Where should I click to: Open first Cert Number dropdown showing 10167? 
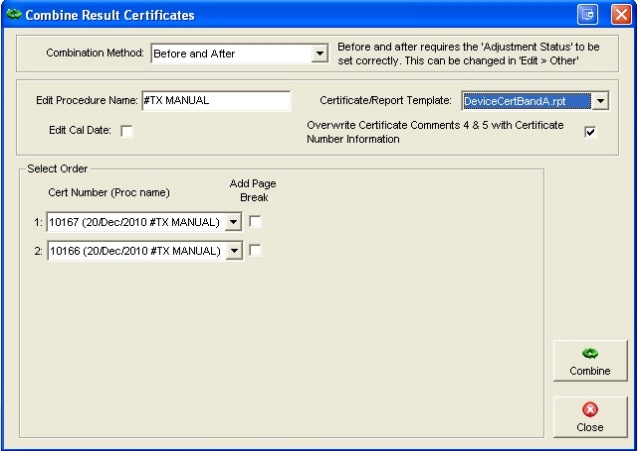[x=234, y=222]
